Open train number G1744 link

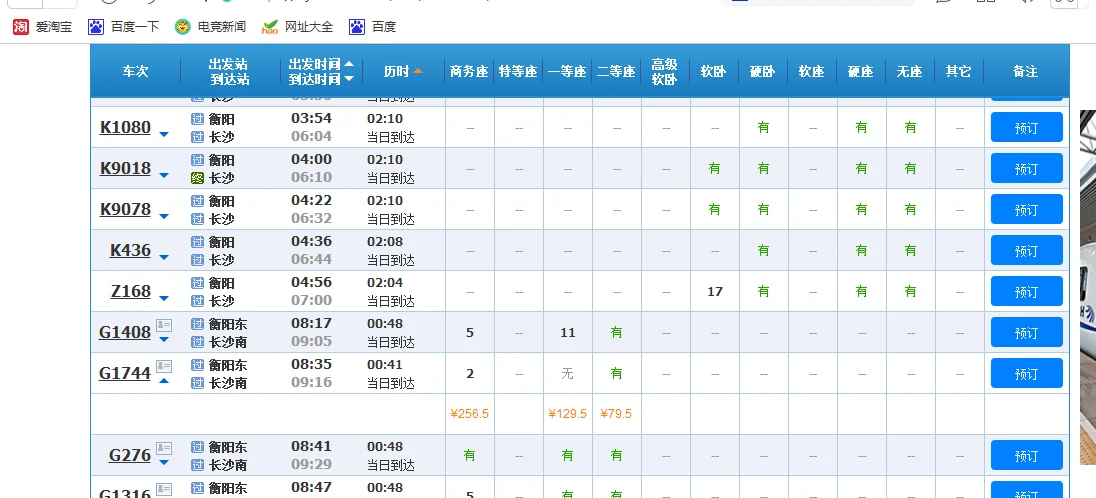click(125, 374)
